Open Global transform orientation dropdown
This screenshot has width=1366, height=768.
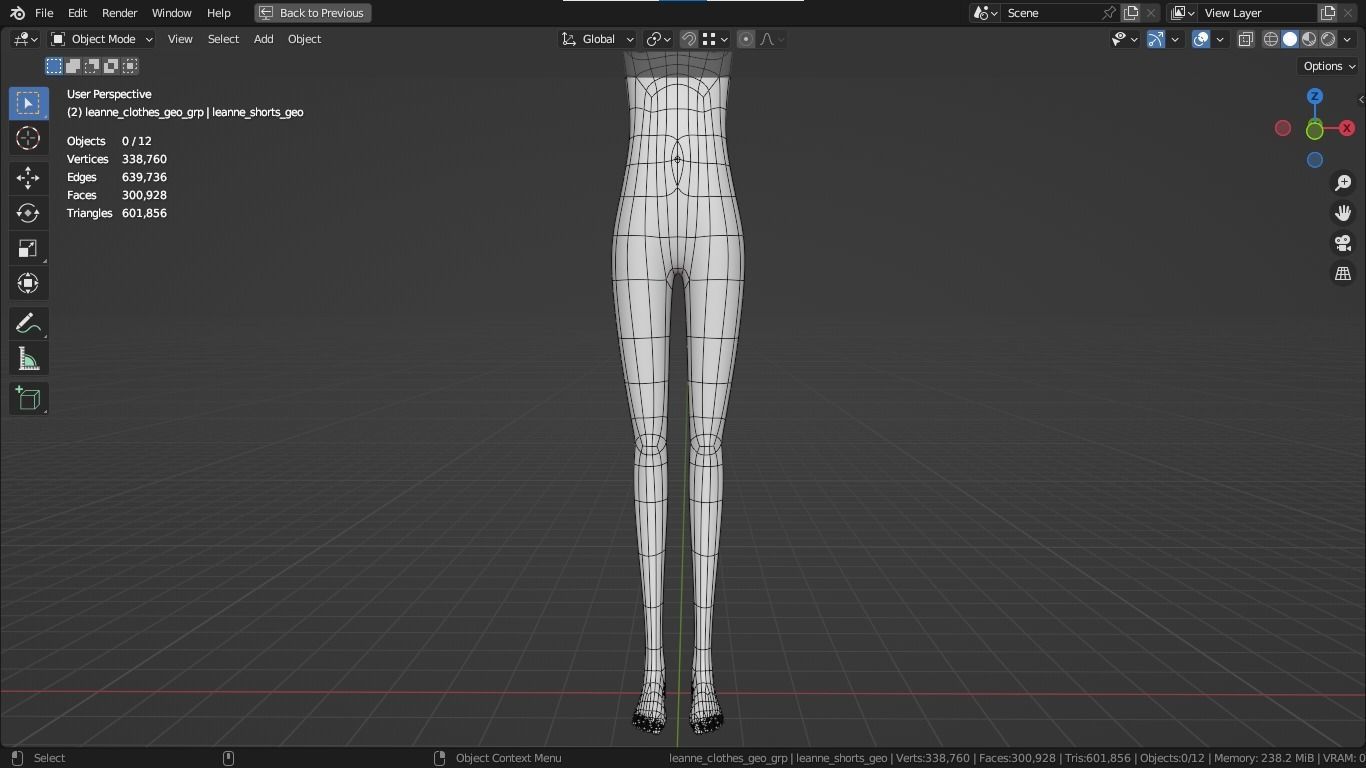pos(597,39)
